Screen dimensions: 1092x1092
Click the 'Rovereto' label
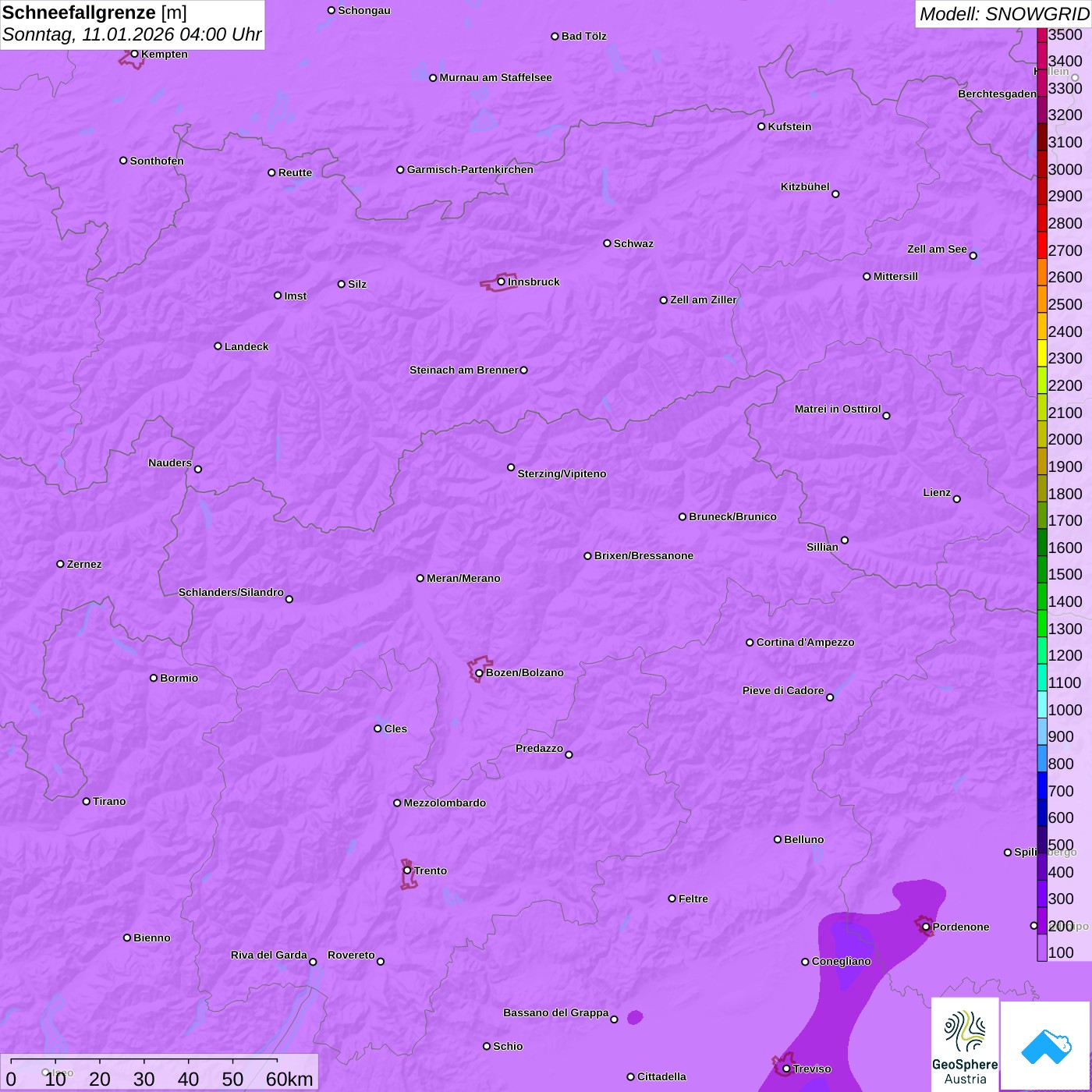pos(351,955)
